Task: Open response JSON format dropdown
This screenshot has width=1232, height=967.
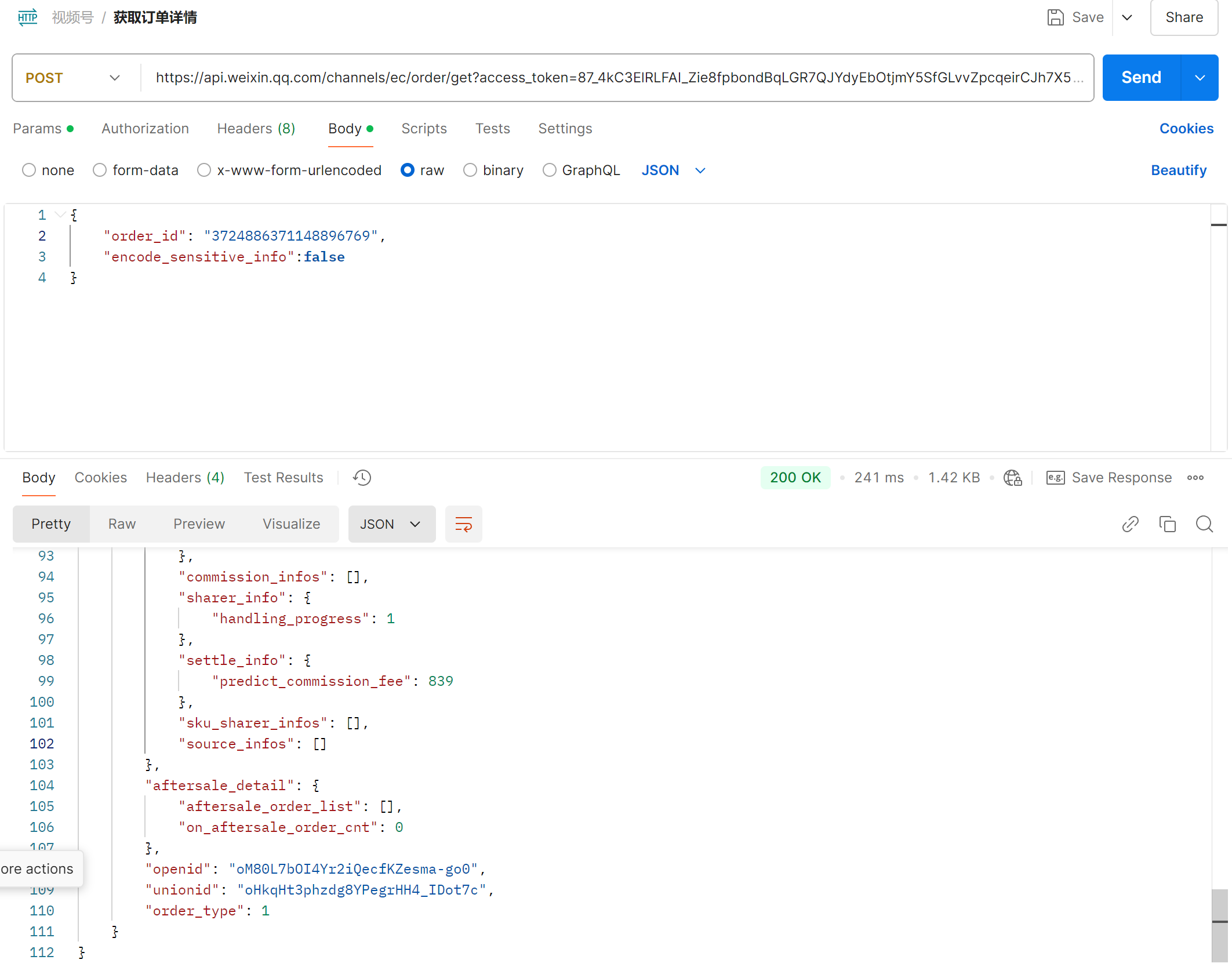Action: 391,524
